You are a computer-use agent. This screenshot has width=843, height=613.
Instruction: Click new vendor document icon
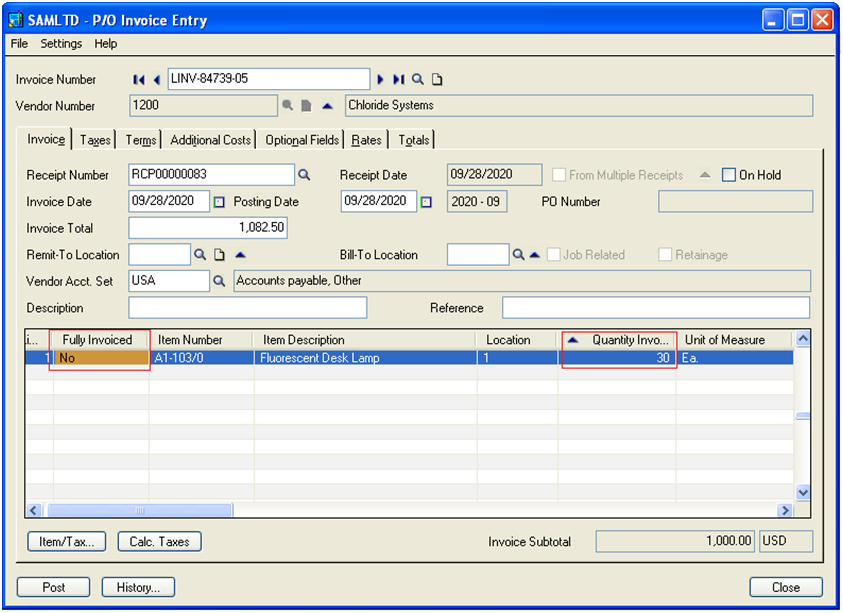point(306,105)
